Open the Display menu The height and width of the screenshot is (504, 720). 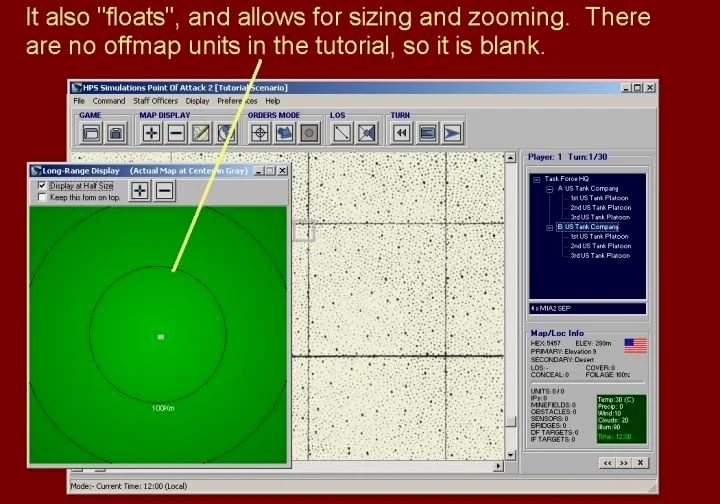[x=197, y=101]
